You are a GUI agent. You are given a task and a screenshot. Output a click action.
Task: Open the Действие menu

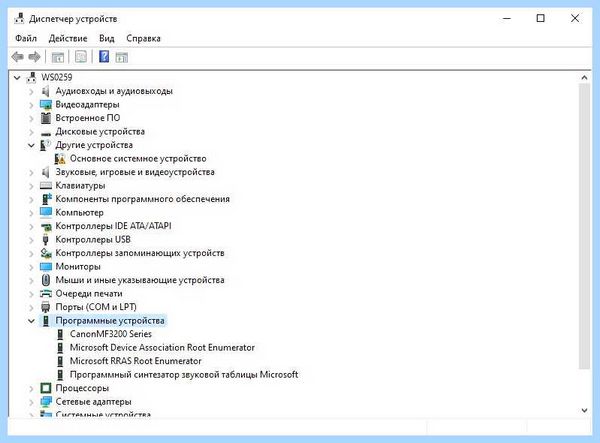[x=68, y=38]
